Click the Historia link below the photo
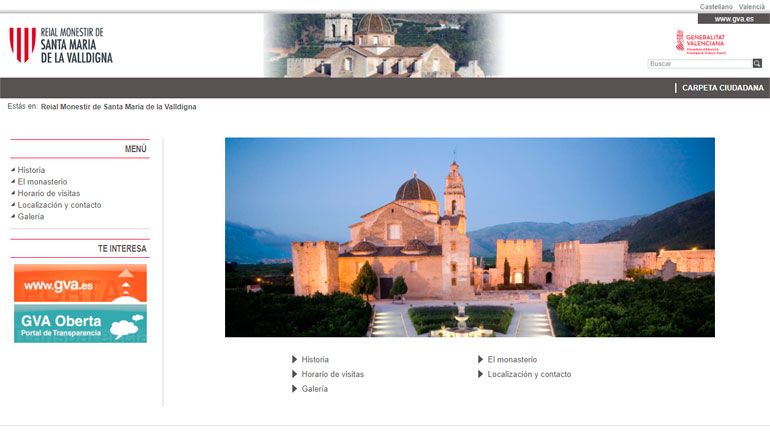 point(315,359)
